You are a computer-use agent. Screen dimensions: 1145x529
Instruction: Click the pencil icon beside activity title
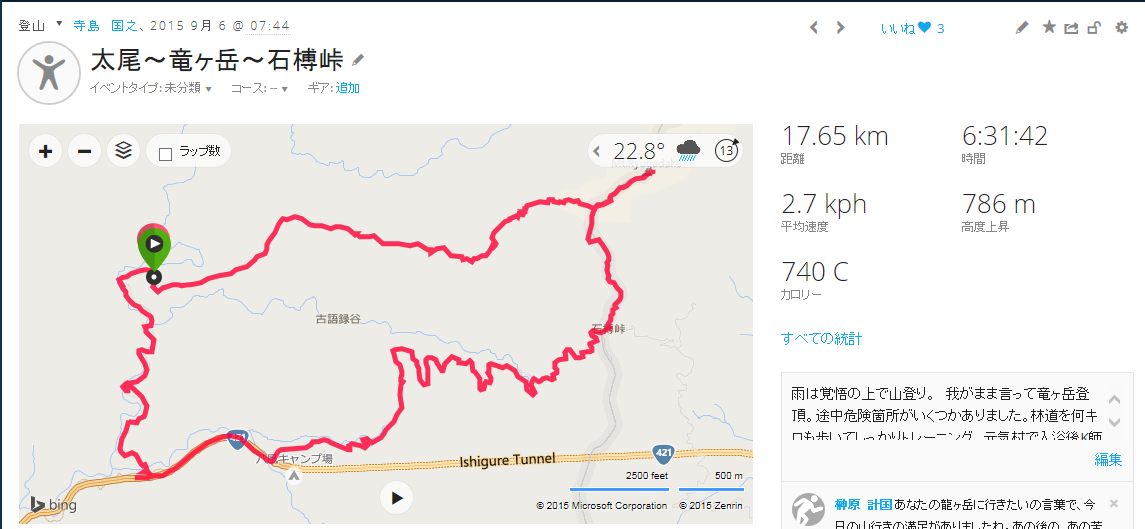[x=358, y=60]
